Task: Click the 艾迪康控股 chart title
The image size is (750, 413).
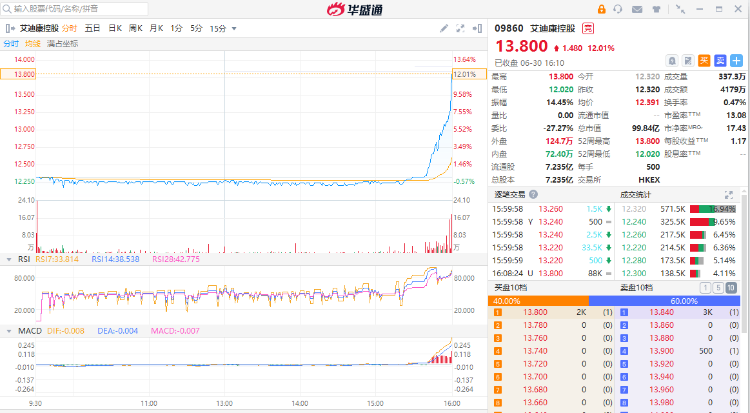Action: click(x=39, y=29)
